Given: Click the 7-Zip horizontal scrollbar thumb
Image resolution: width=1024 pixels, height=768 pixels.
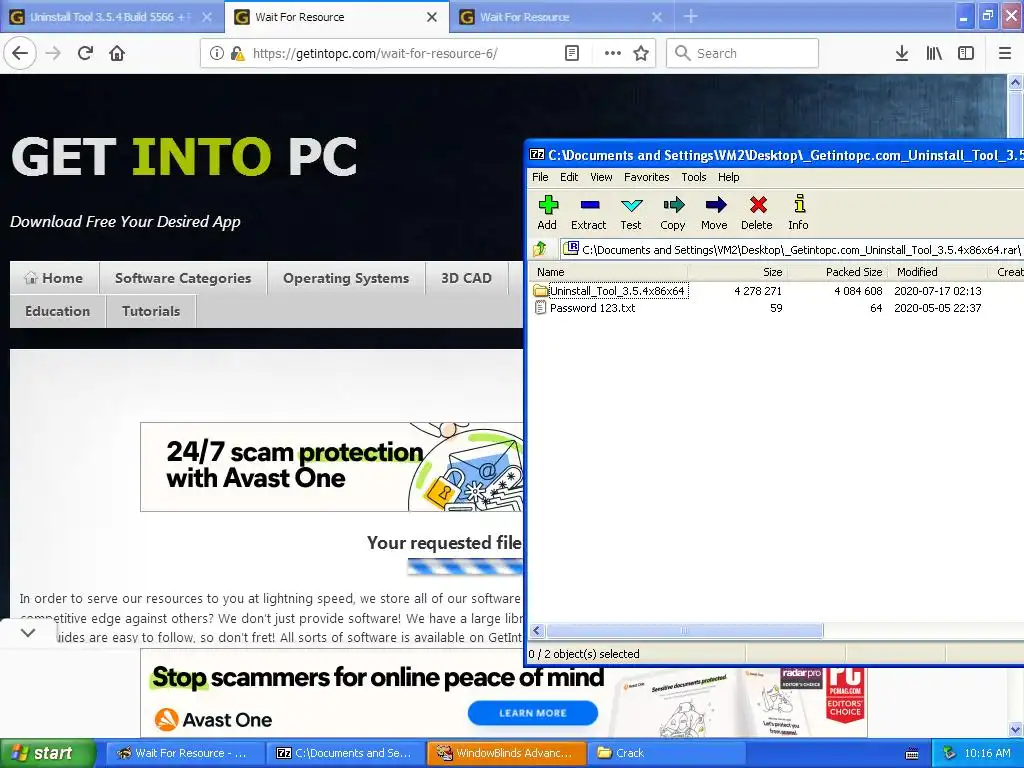Looking at the screenshot, I should pos(684,630).
